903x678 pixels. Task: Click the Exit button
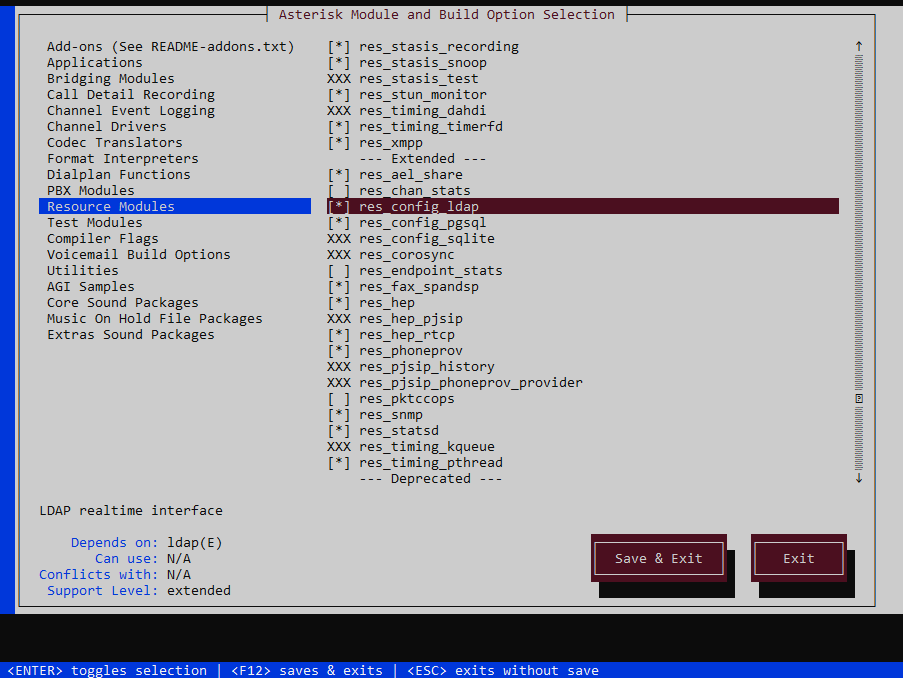tap(798, 558)
